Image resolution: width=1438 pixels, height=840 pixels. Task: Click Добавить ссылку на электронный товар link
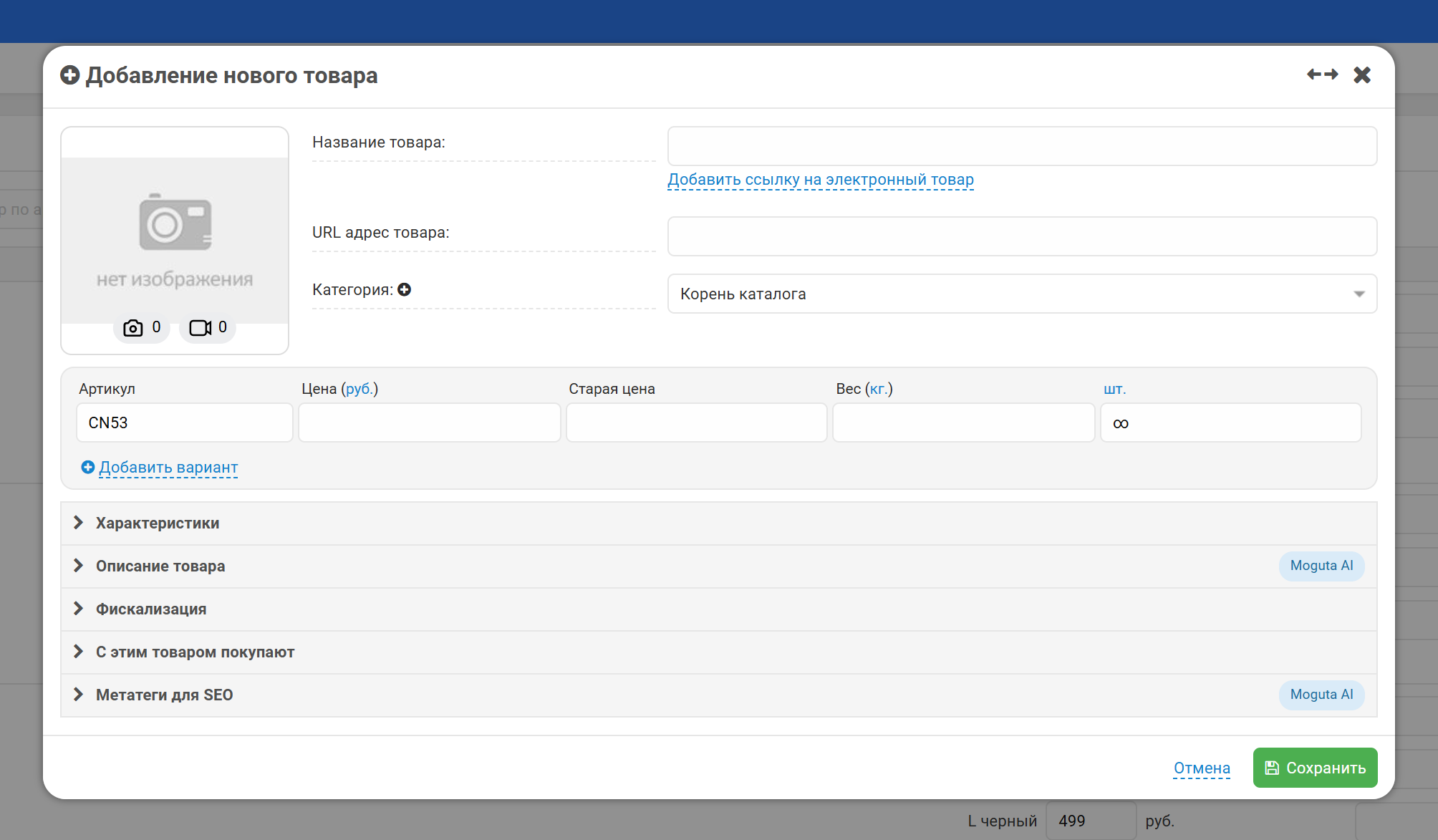point(821,180)
